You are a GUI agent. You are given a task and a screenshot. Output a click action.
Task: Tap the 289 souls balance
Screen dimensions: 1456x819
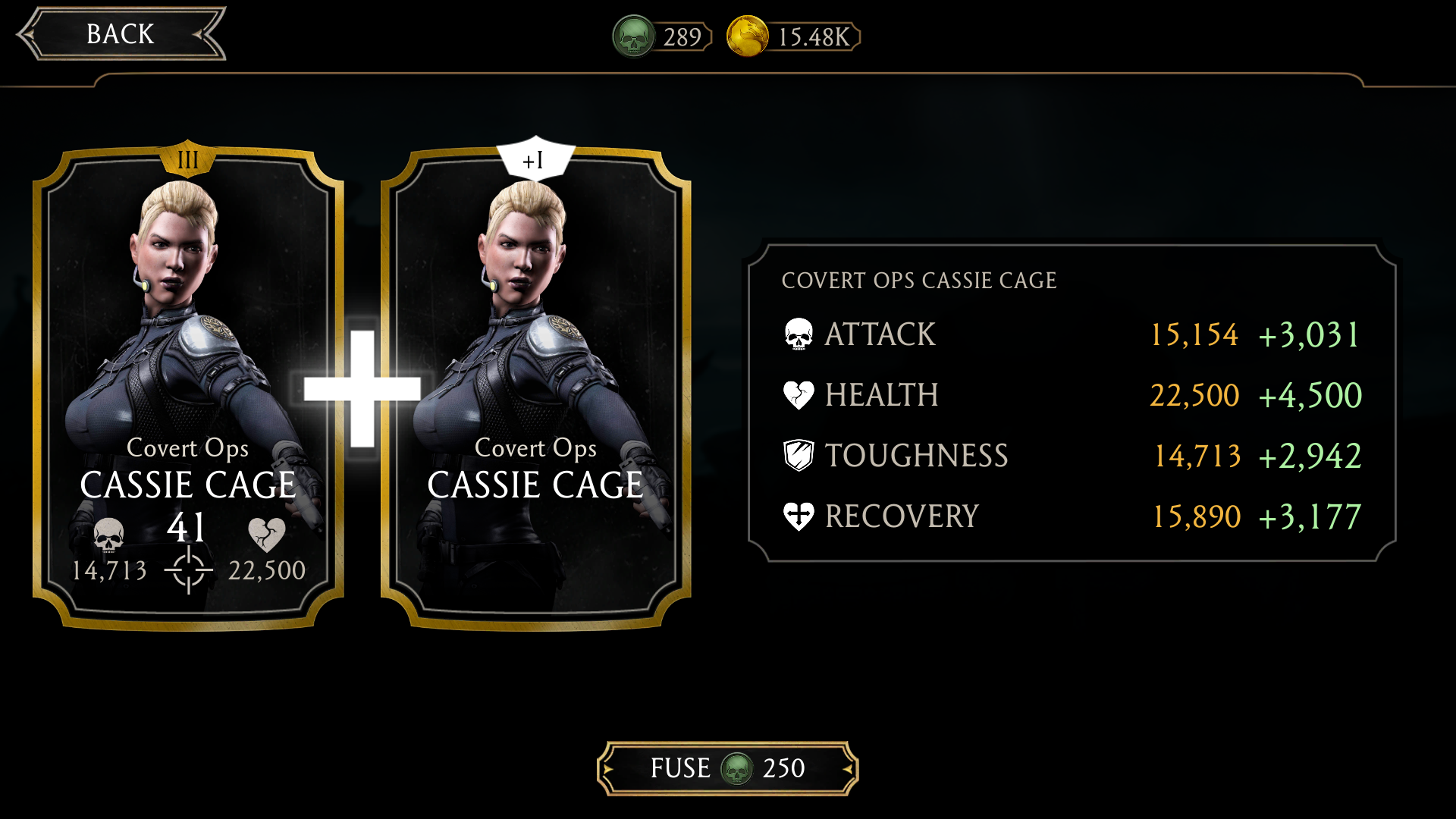tap(682, 36)
